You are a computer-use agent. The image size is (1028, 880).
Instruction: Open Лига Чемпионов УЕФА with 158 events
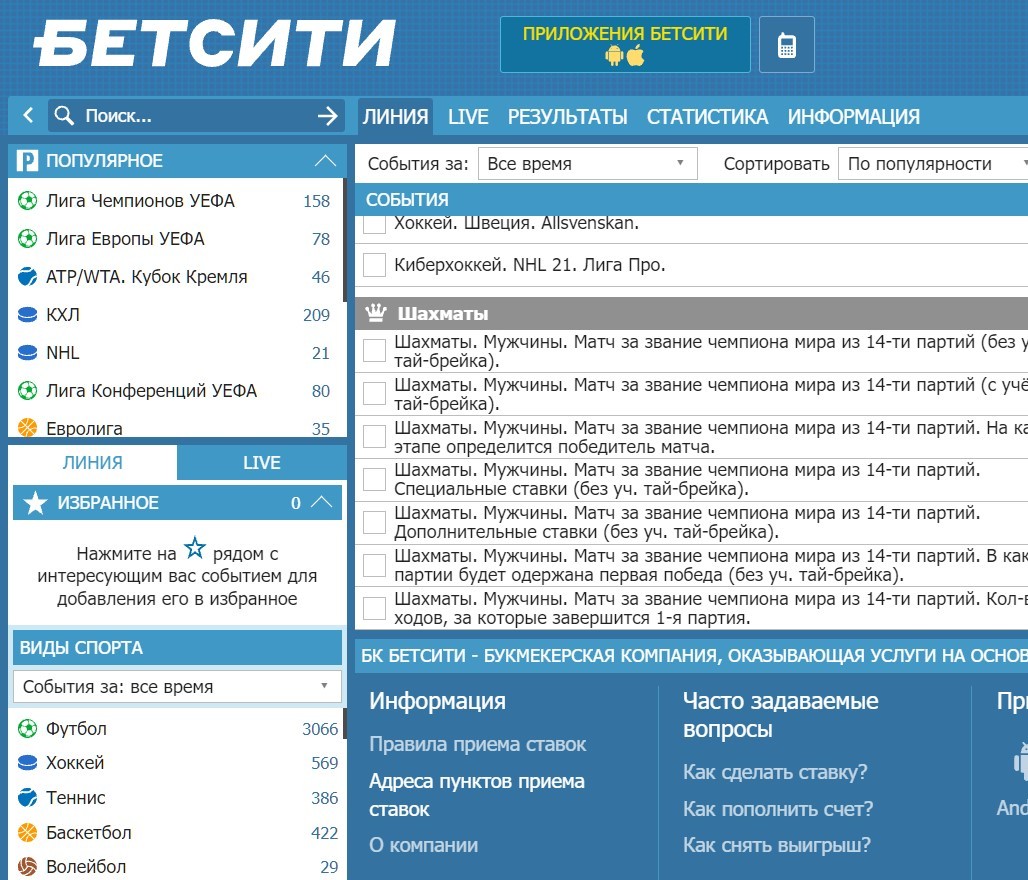click(176, 201)
